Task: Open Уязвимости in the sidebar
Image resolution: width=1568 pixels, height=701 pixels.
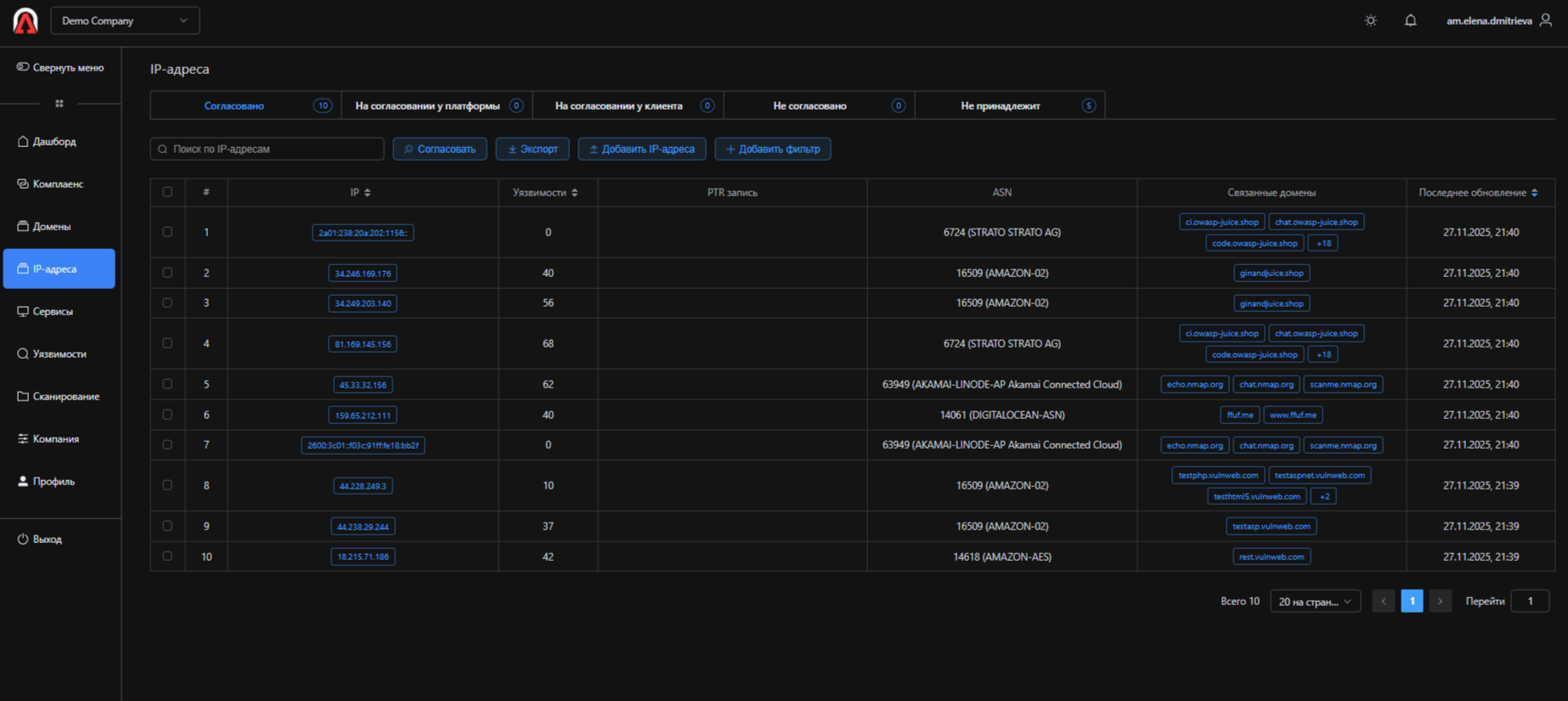Action: (x=59, y=353)
